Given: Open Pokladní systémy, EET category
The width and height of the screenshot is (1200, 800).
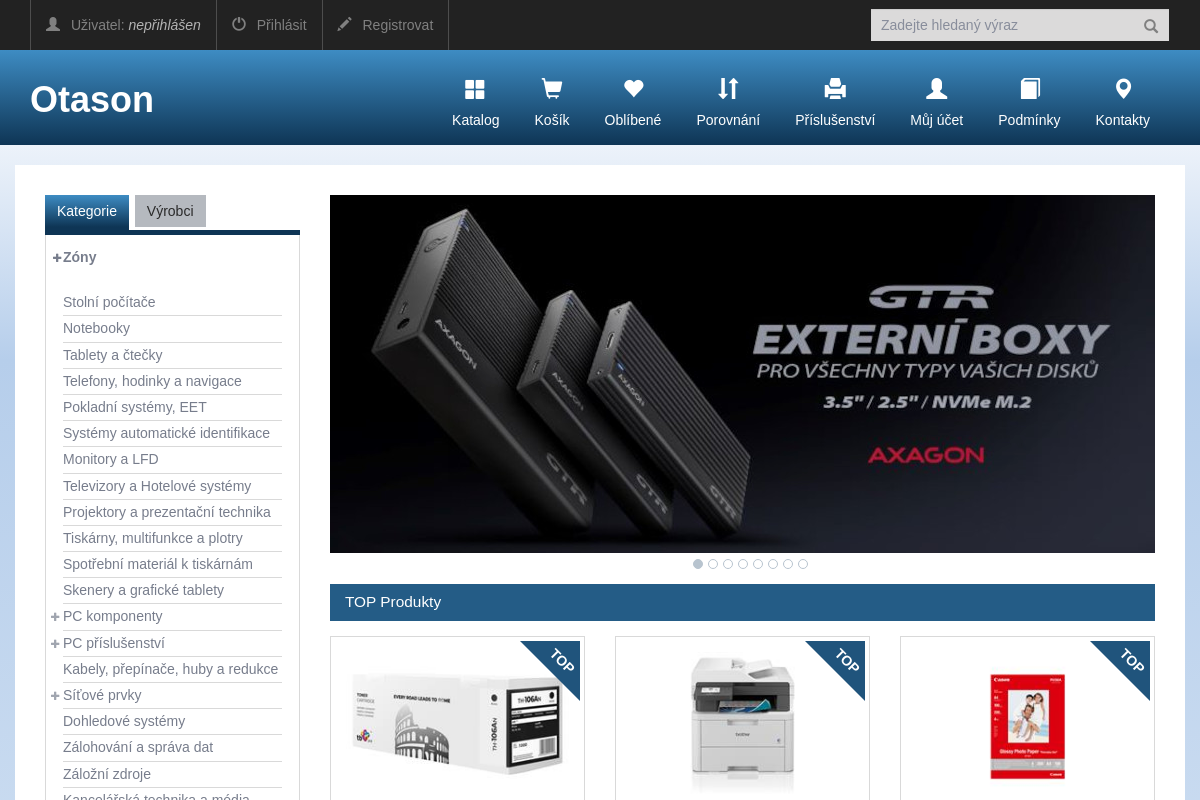Looking at the screenshot, I should (x=135, y=407).
